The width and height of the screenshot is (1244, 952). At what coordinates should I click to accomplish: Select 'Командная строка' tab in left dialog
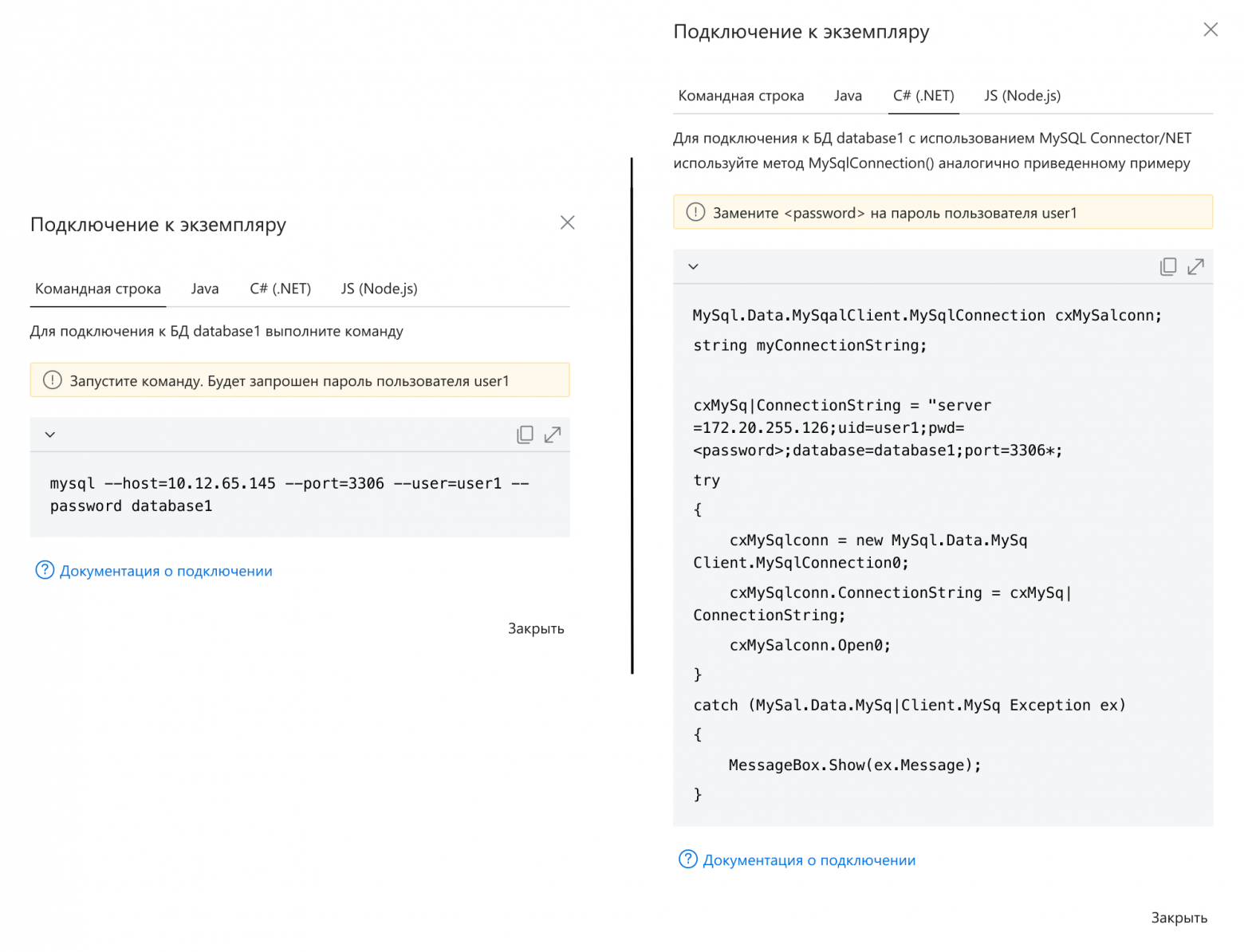click(98, 289)
